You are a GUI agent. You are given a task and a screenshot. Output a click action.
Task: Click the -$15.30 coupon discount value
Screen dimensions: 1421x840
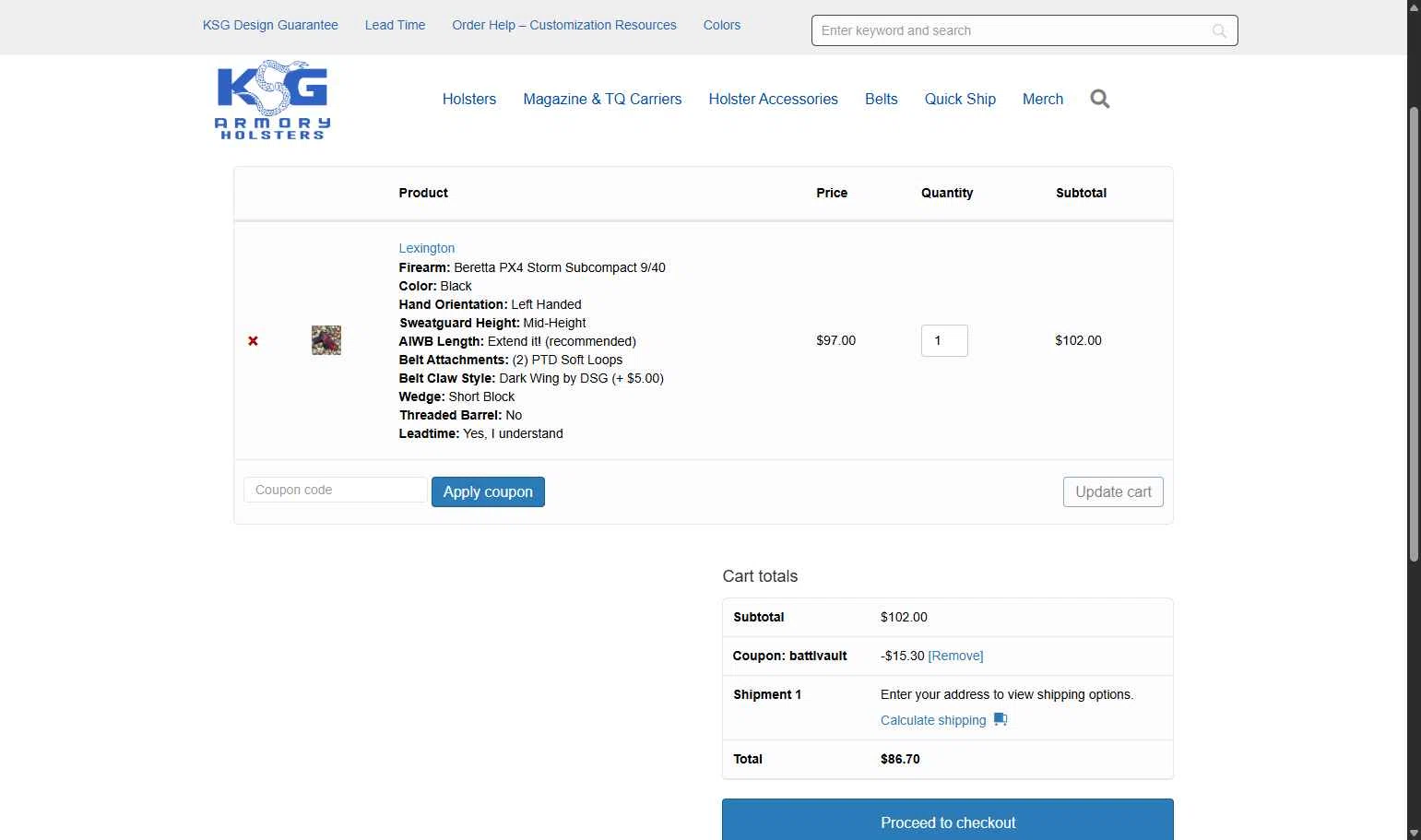(903, 656)
